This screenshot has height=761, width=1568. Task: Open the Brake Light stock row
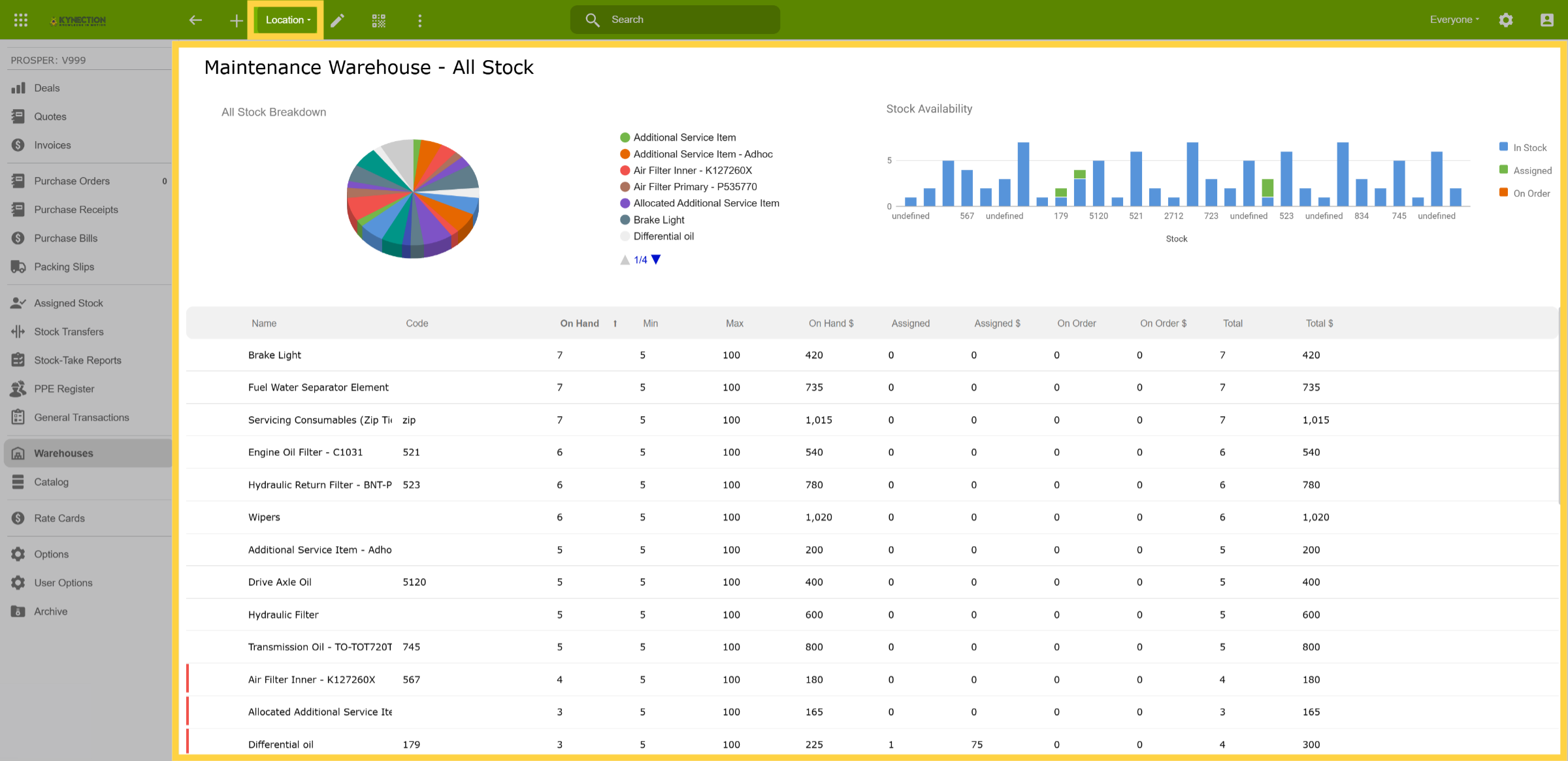click(872, 355)
